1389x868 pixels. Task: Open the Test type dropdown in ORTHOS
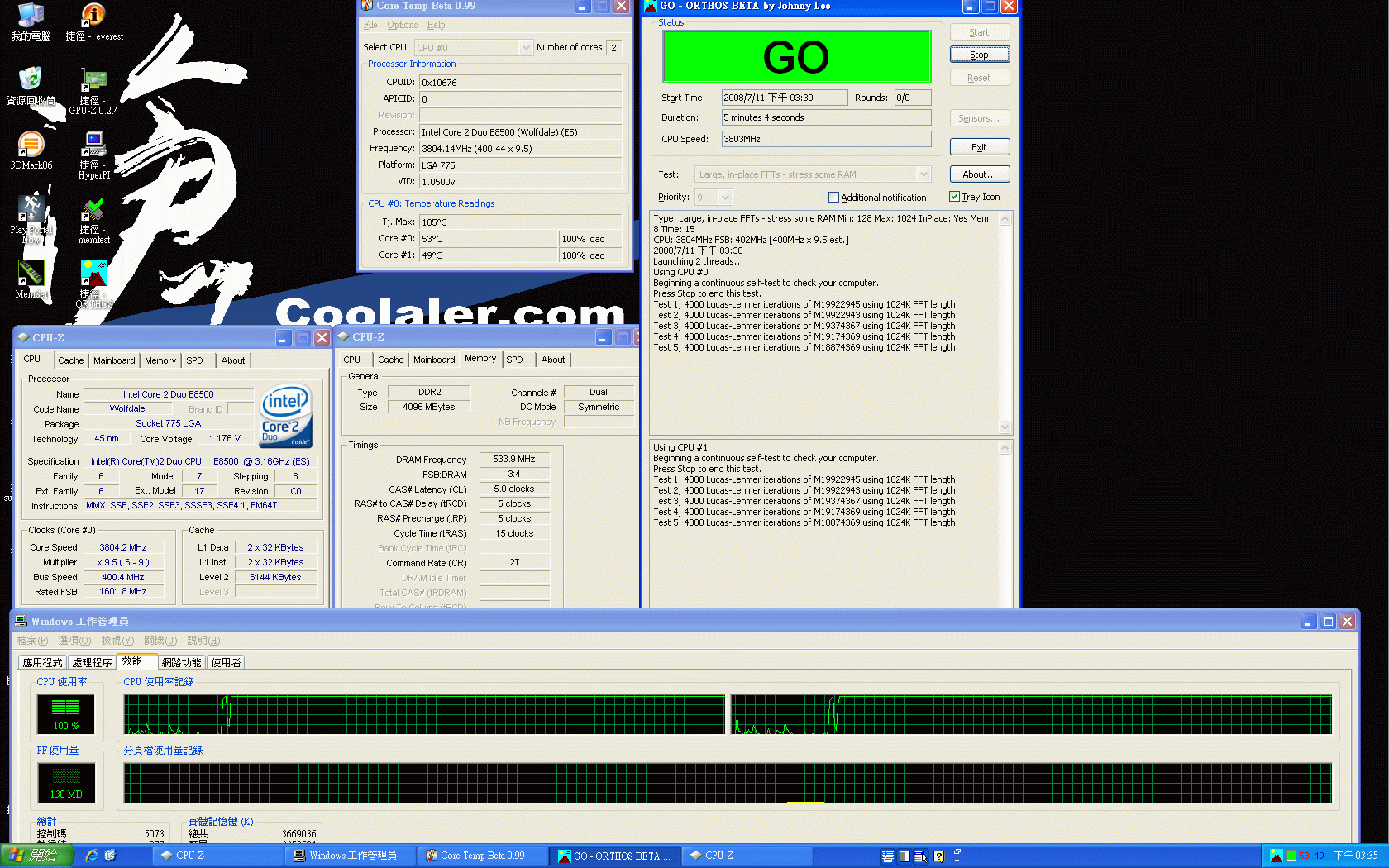coord(924,174)
